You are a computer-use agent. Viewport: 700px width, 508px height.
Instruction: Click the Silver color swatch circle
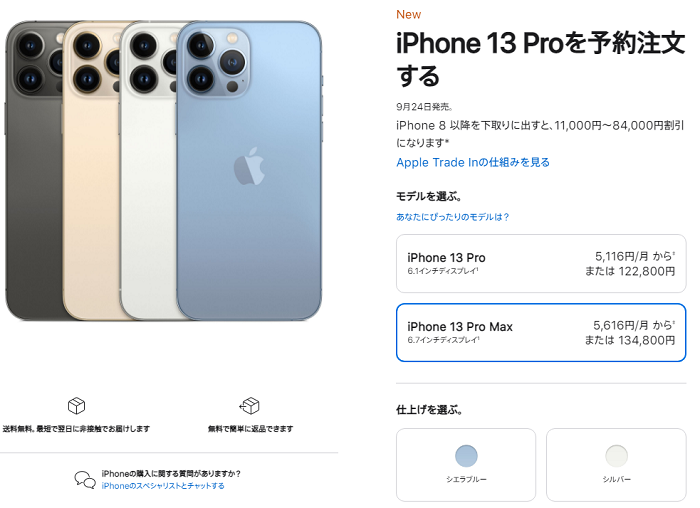(x=617, y=456)
